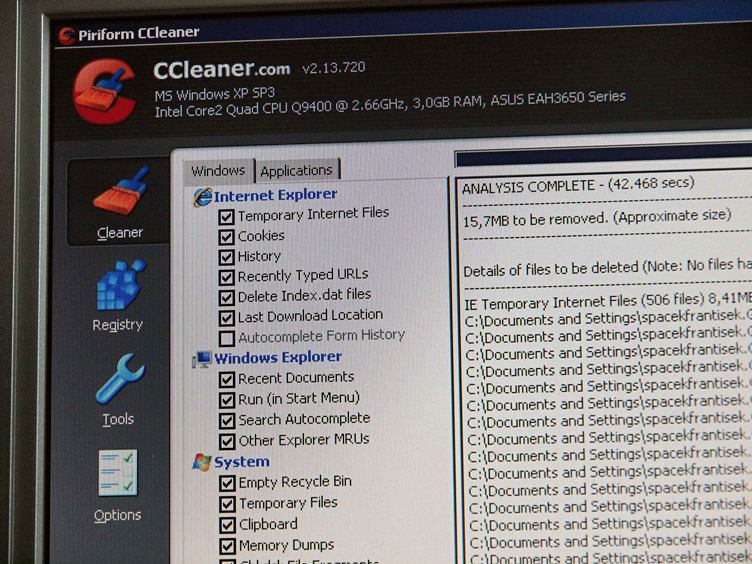This screenshot has width=752, height=564.
Task: Click the Intel Core2 Quad CPU Q9400 info line
Action: coord(390,104)
